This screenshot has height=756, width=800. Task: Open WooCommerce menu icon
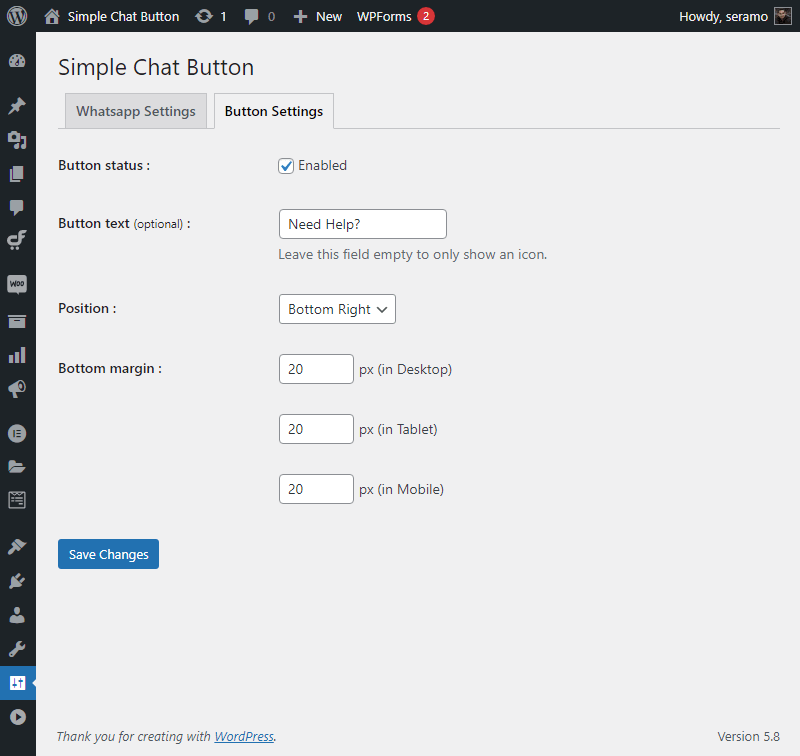tap(17, 284)
